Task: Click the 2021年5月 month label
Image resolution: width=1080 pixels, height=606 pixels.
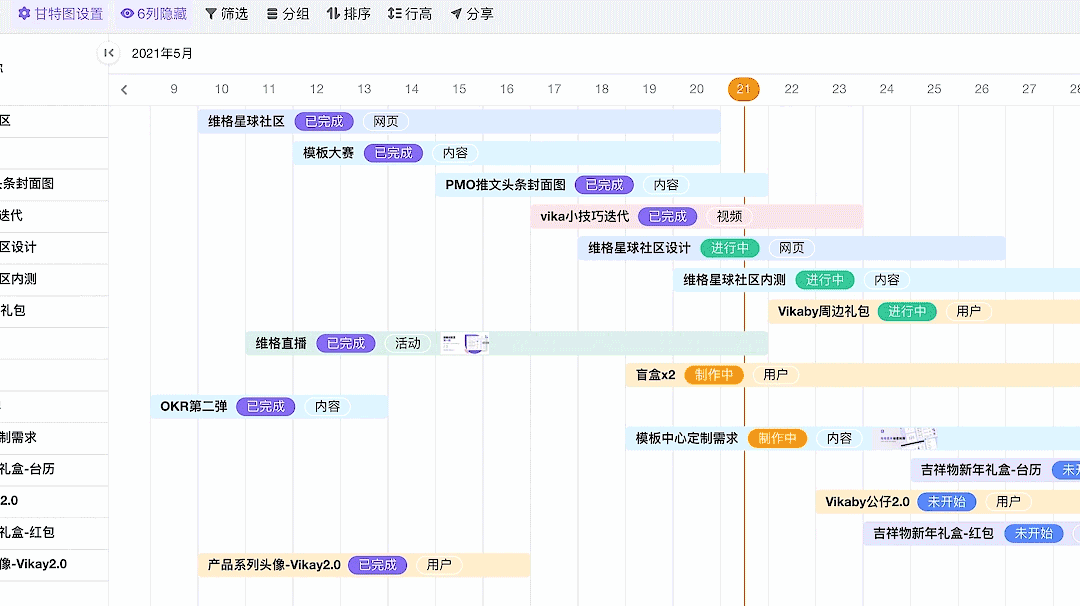Action: coord(162,54)
